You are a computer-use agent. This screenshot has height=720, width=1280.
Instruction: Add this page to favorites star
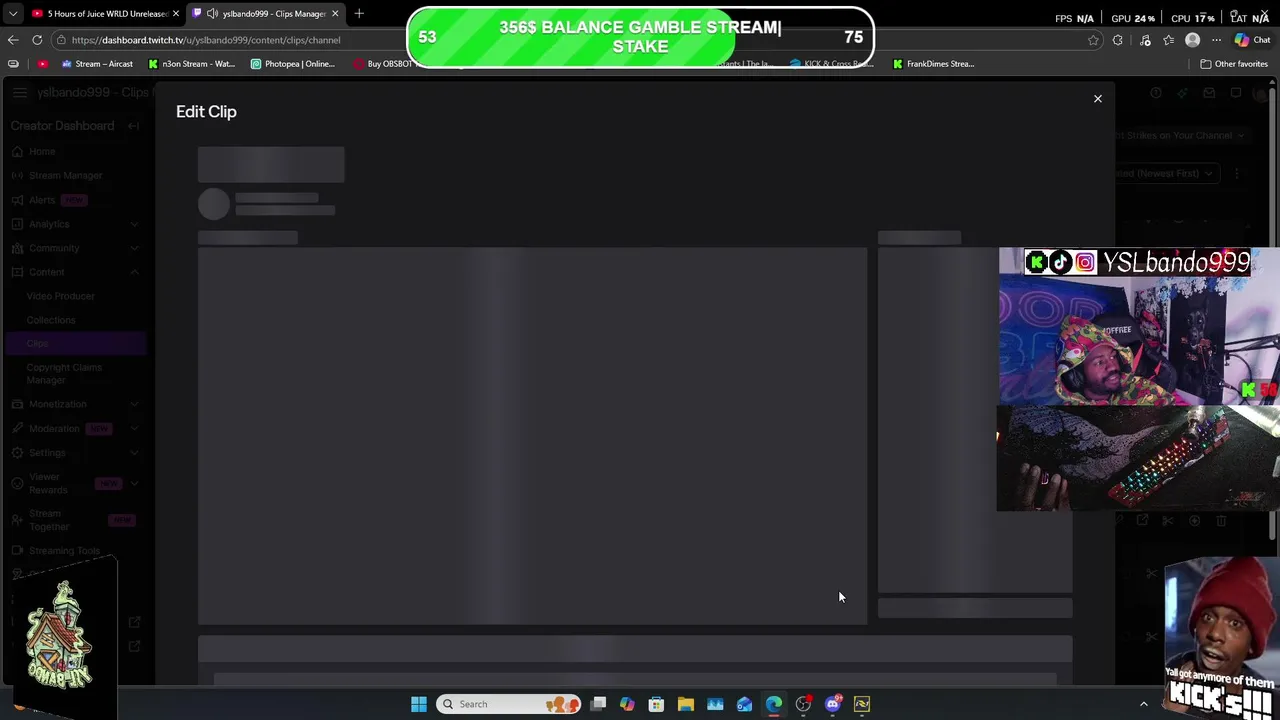pos(1093,40)
